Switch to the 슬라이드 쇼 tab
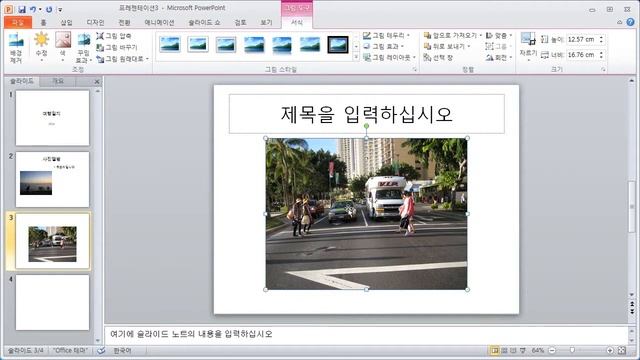 (204, 22)
